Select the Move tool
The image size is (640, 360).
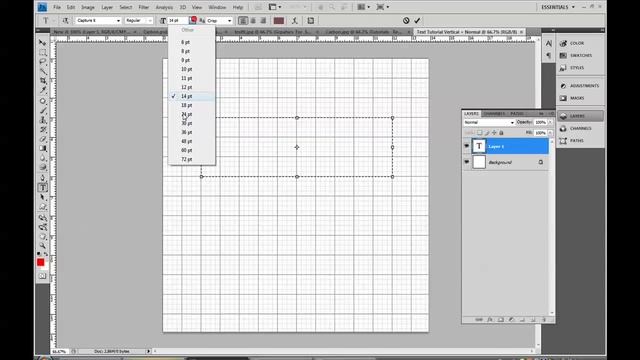(x=42, y=42)
